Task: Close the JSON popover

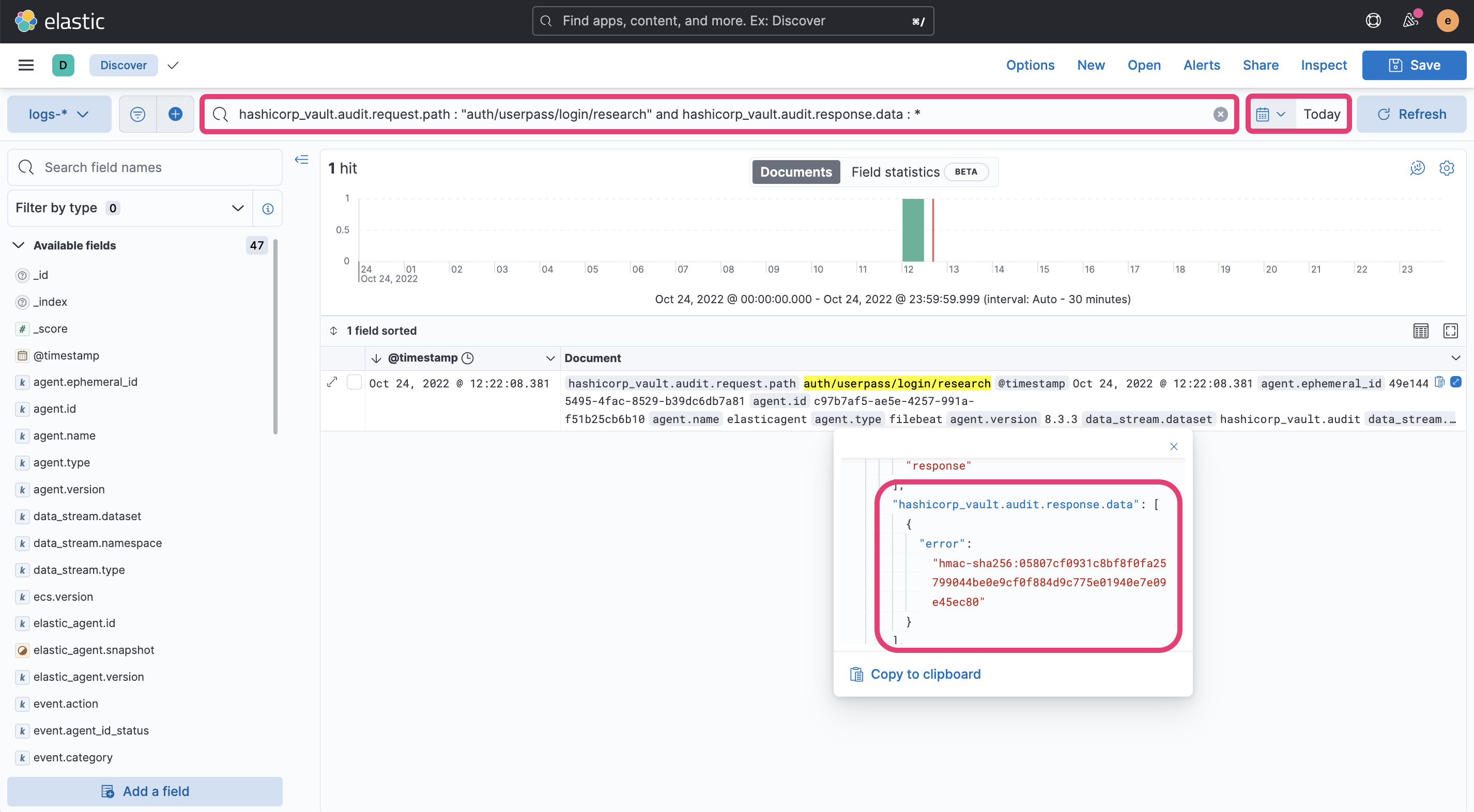Action: point(1174,447)
